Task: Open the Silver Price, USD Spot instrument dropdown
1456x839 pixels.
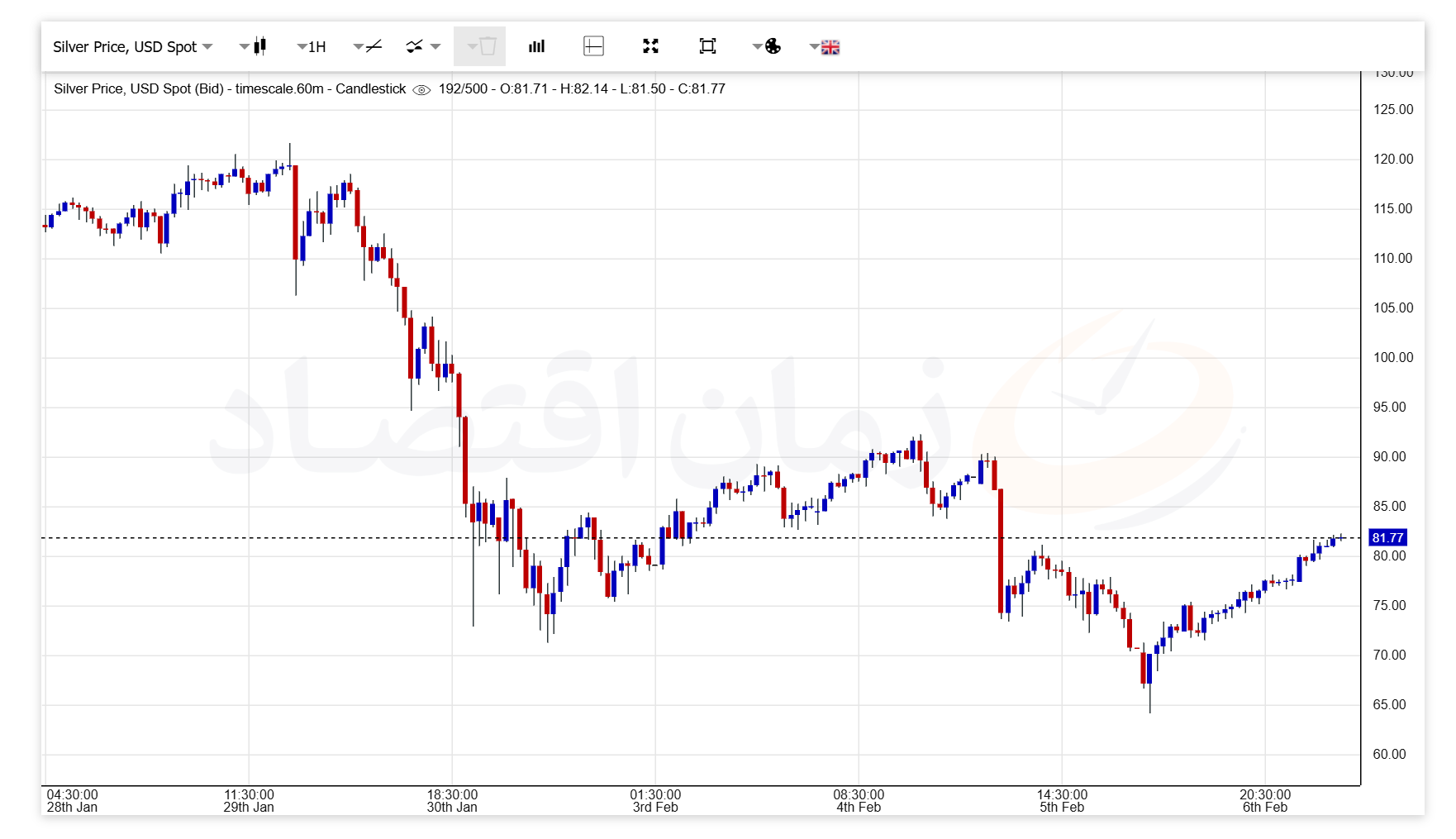Action: [132, 47]
